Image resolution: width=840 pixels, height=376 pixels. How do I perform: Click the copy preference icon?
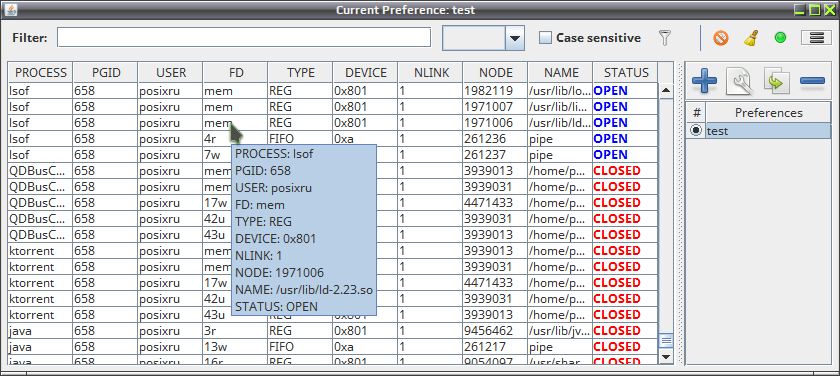pyautogui.click(x=777, y=81)
